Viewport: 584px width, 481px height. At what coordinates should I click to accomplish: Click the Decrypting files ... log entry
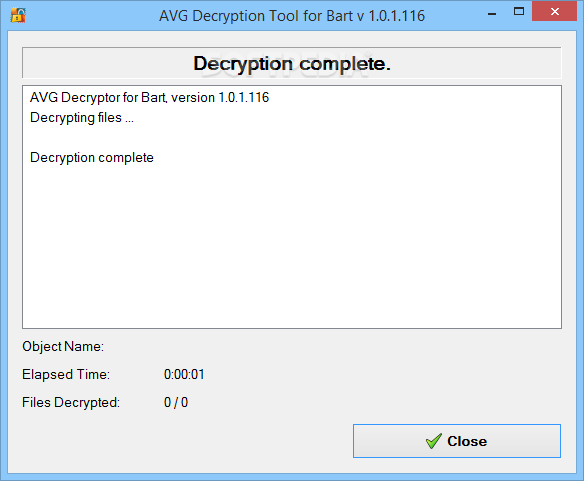[82, 118]
